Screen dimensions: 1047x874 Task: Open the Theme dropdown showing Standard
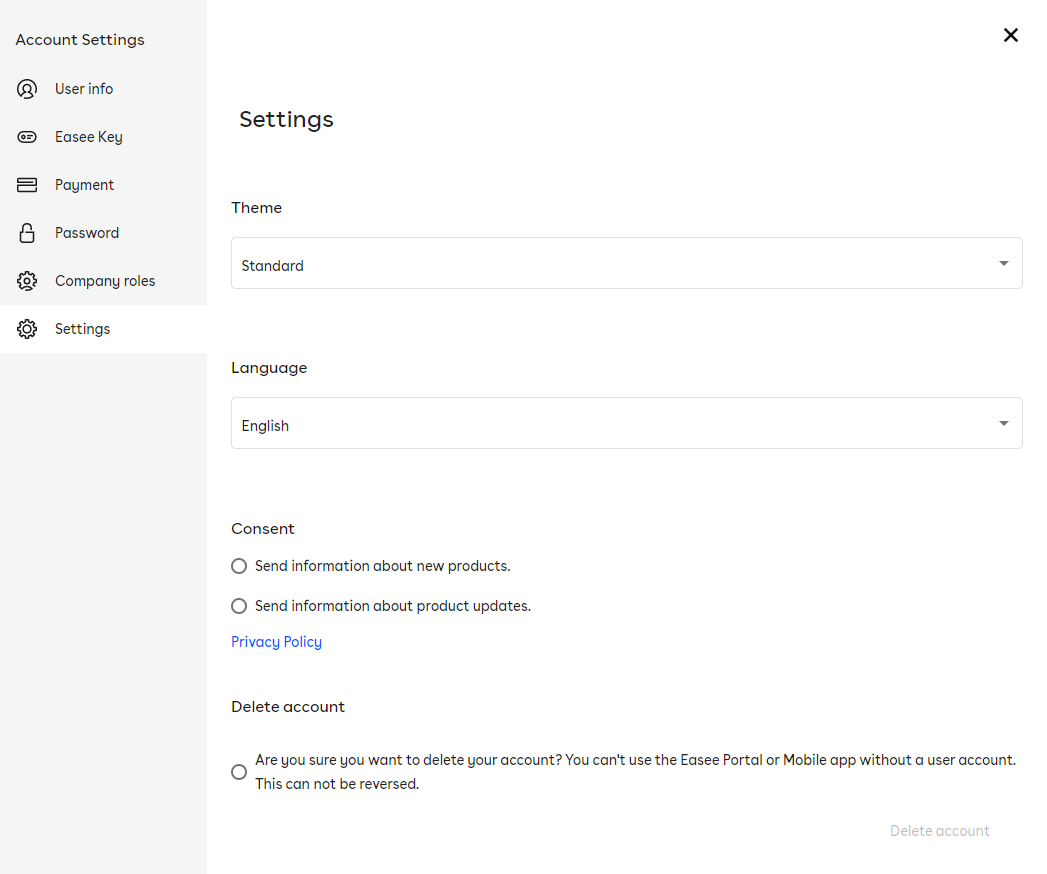[626, 263]
